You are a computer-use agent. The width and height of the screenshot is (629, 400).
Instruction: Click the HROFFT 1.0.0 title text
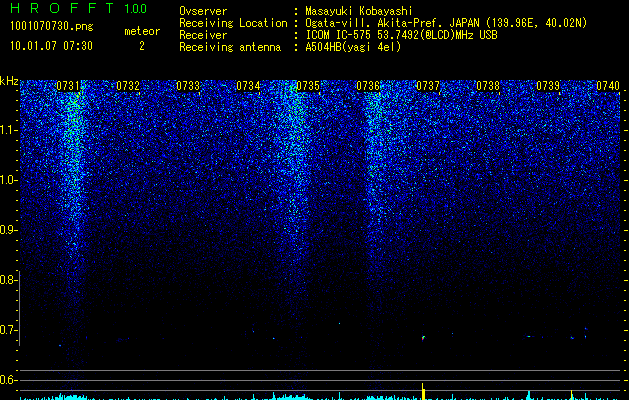78,8
